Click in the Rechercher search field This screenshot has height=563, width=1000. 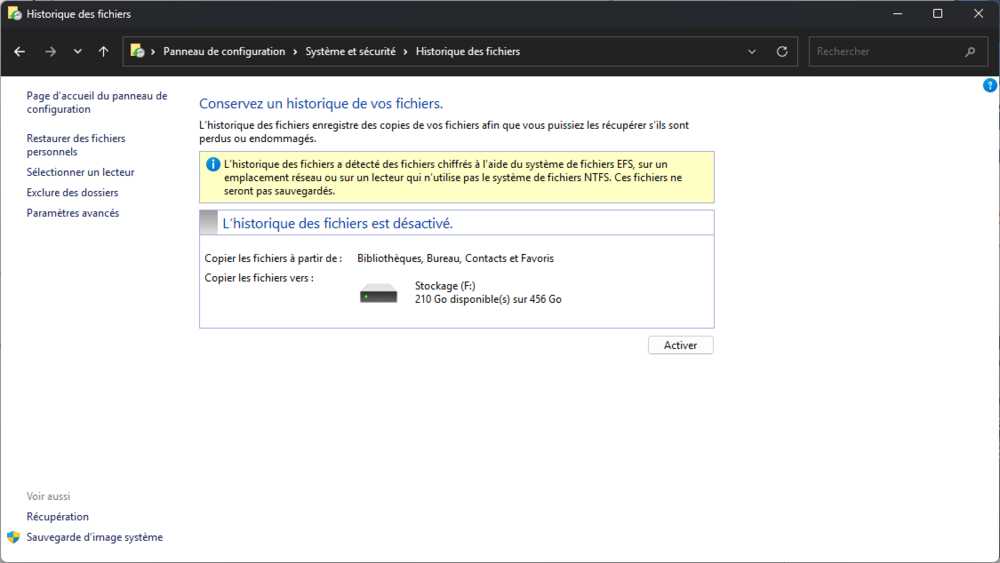[x=885, y=52]
